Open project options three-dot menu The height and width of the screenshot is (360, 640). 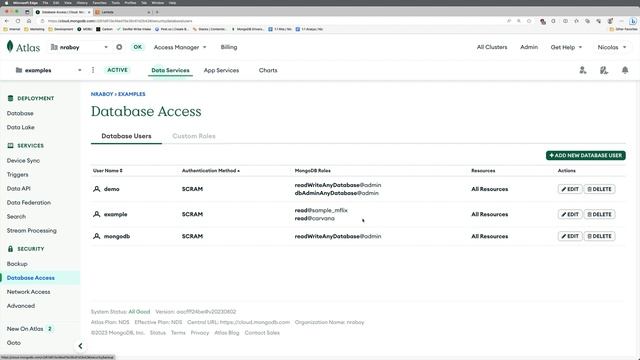click(93, 70)
